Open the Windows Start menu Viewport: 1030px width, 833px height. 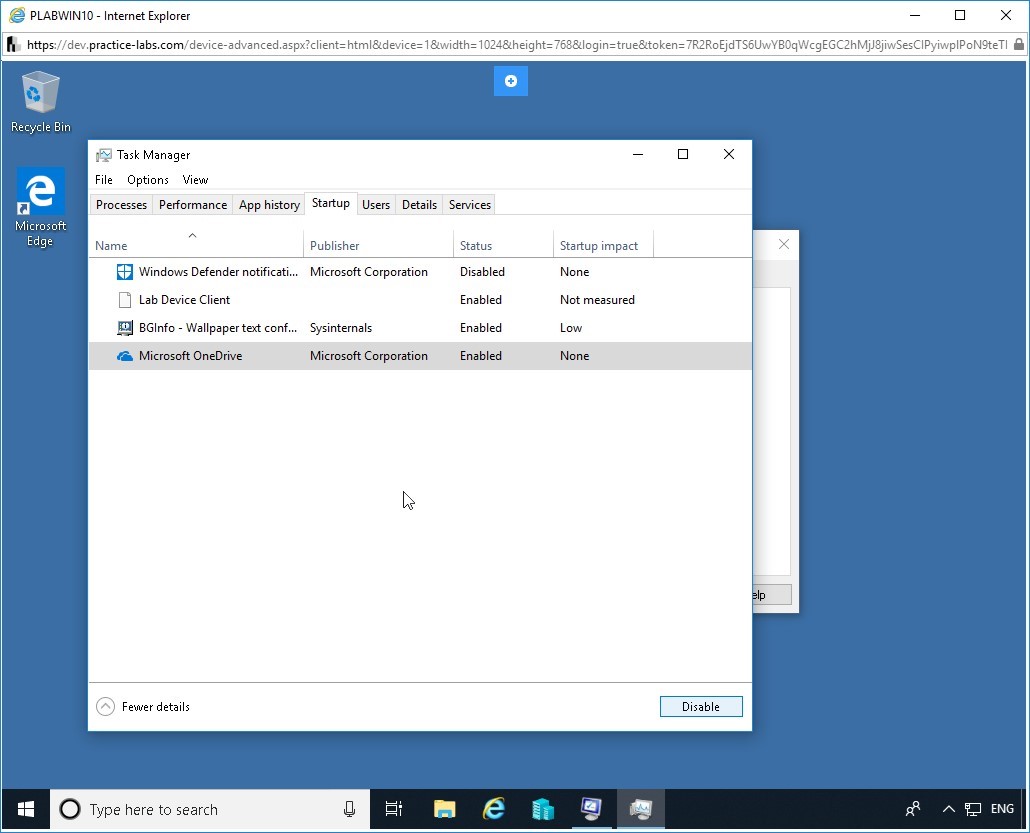pyautogui.click(x=26, y=809)
